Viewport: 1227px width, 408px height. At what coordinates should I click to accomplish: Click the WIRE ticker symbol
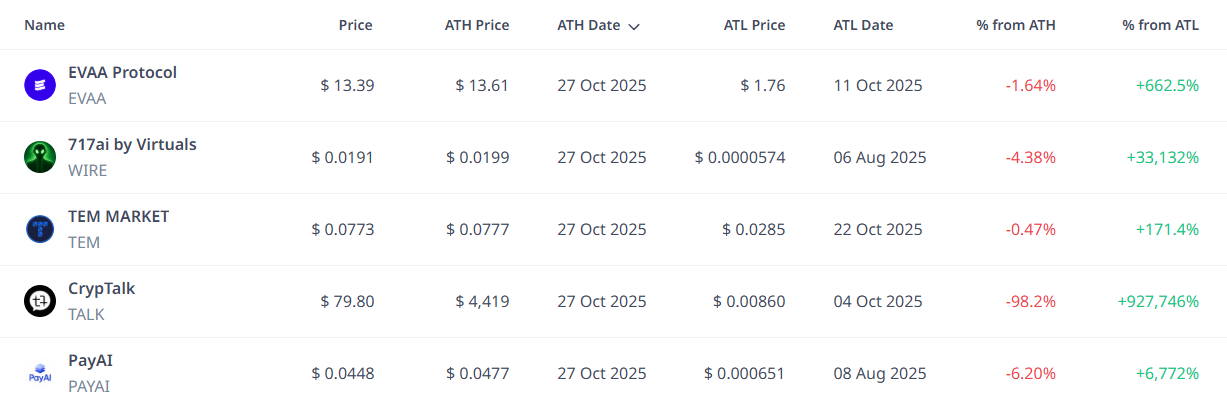[x=87, y=170]
